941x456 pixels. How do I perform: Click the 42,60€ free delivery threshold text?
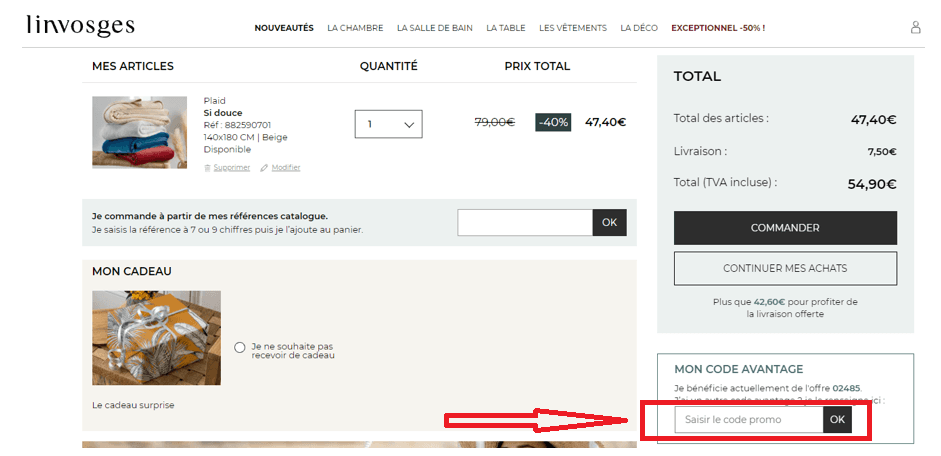768,302
